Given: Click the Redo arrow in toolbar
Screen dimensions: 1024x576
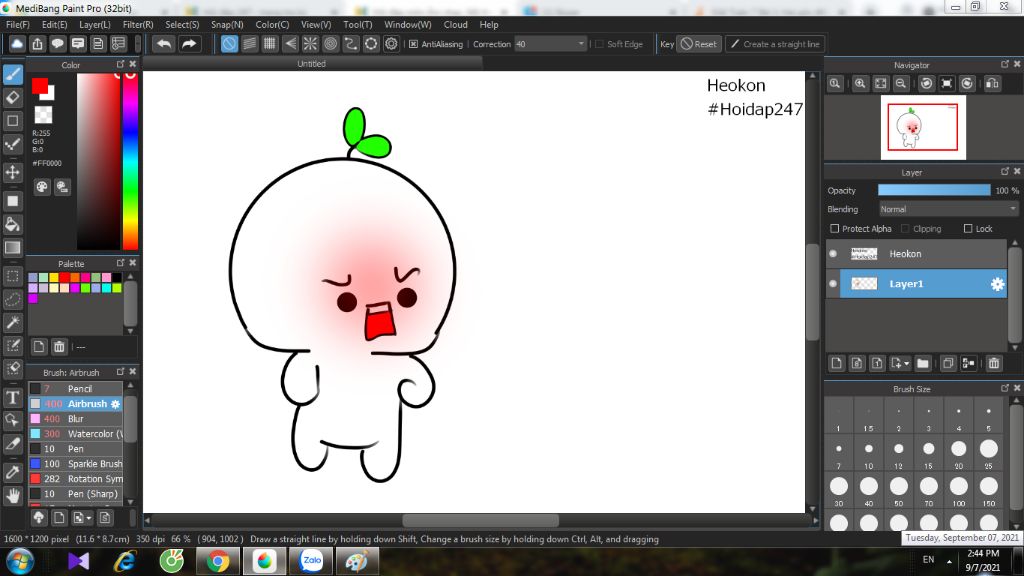Looking at the screenshot, I should tap(189, 44).
